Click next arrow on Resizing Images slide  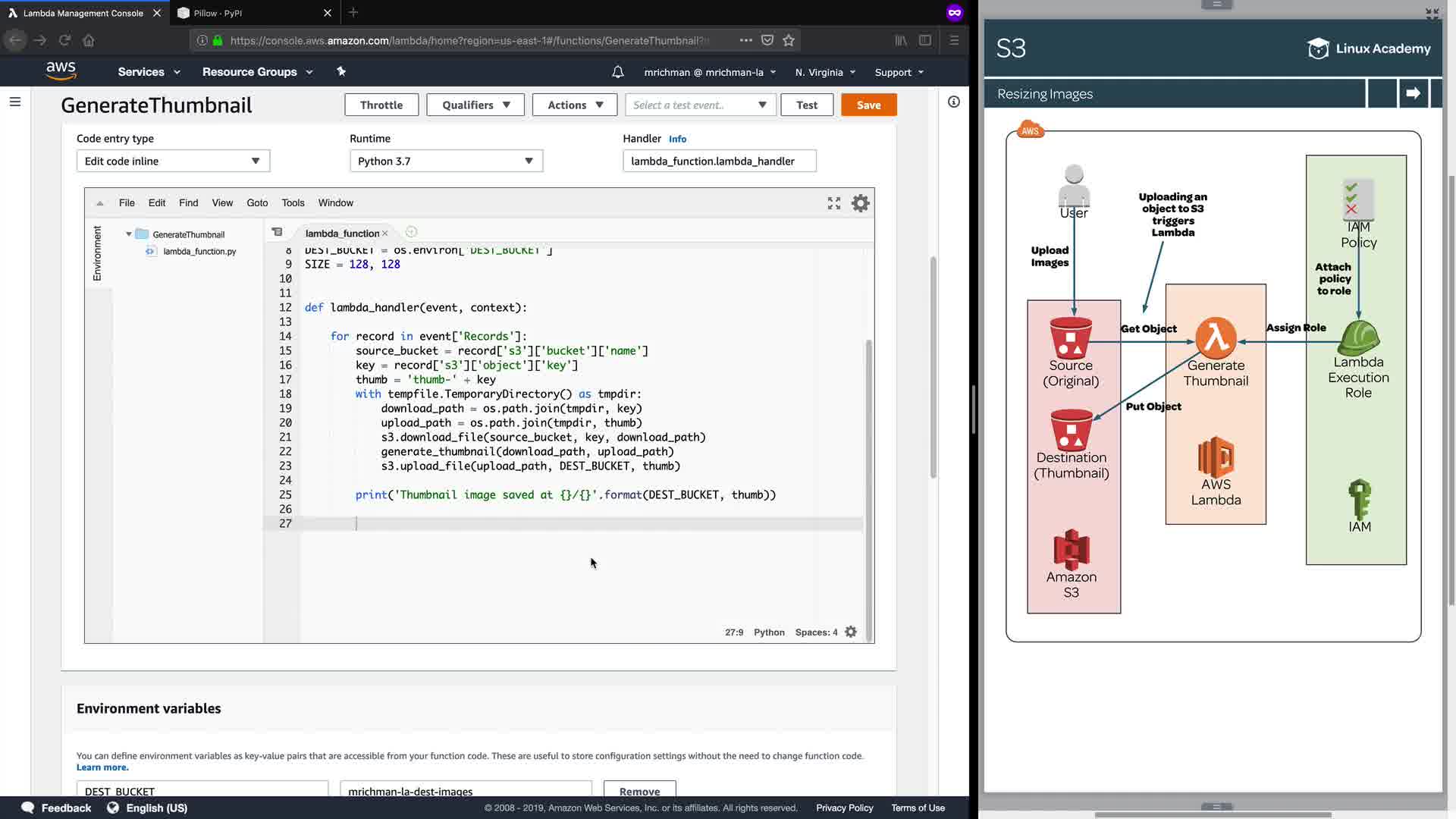click(x=1413, y=93)
